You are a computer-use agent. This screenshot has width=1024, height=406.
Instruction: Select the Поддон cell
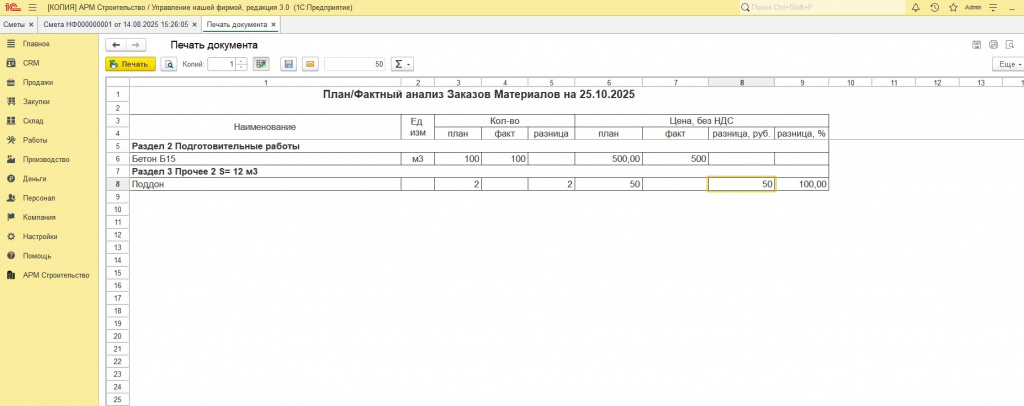[265, 185]
